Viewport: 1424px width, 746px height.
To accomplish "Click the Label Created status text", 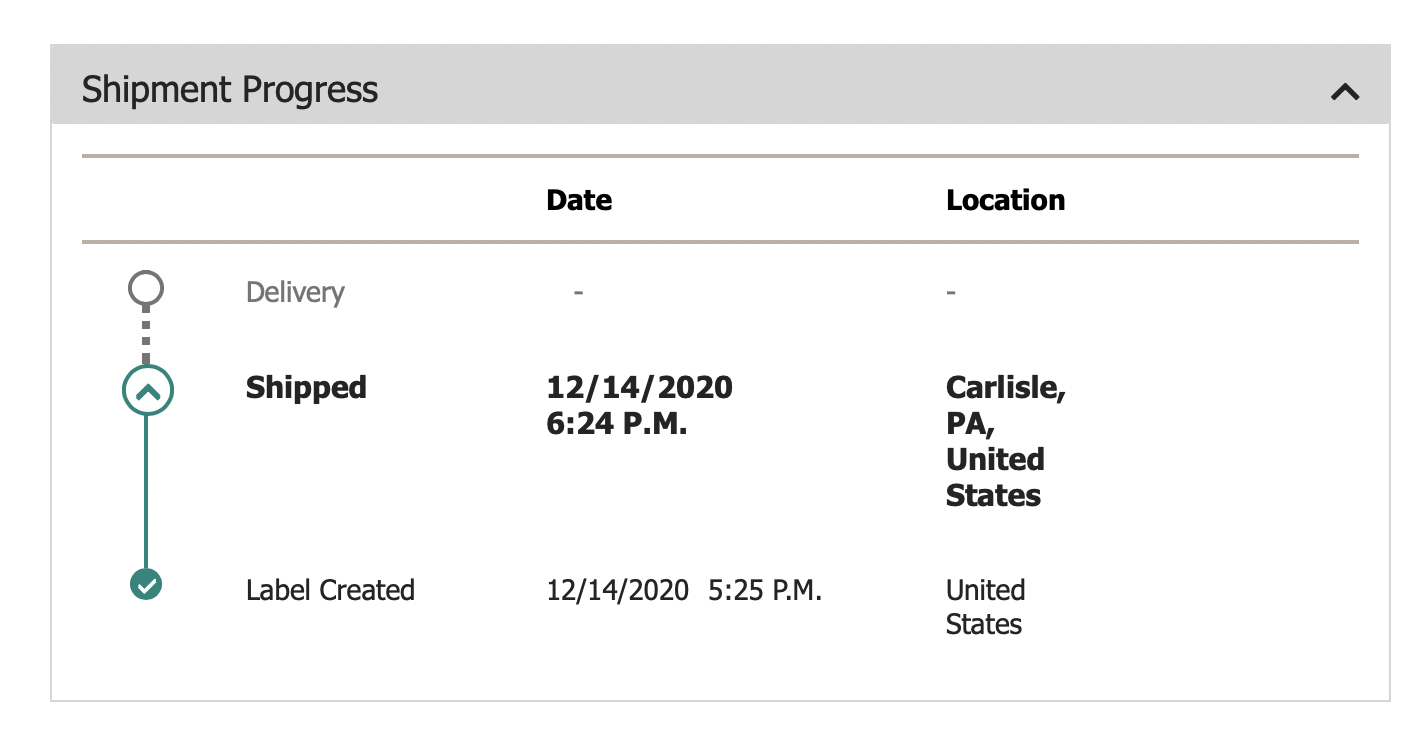I will click(330, 590).
